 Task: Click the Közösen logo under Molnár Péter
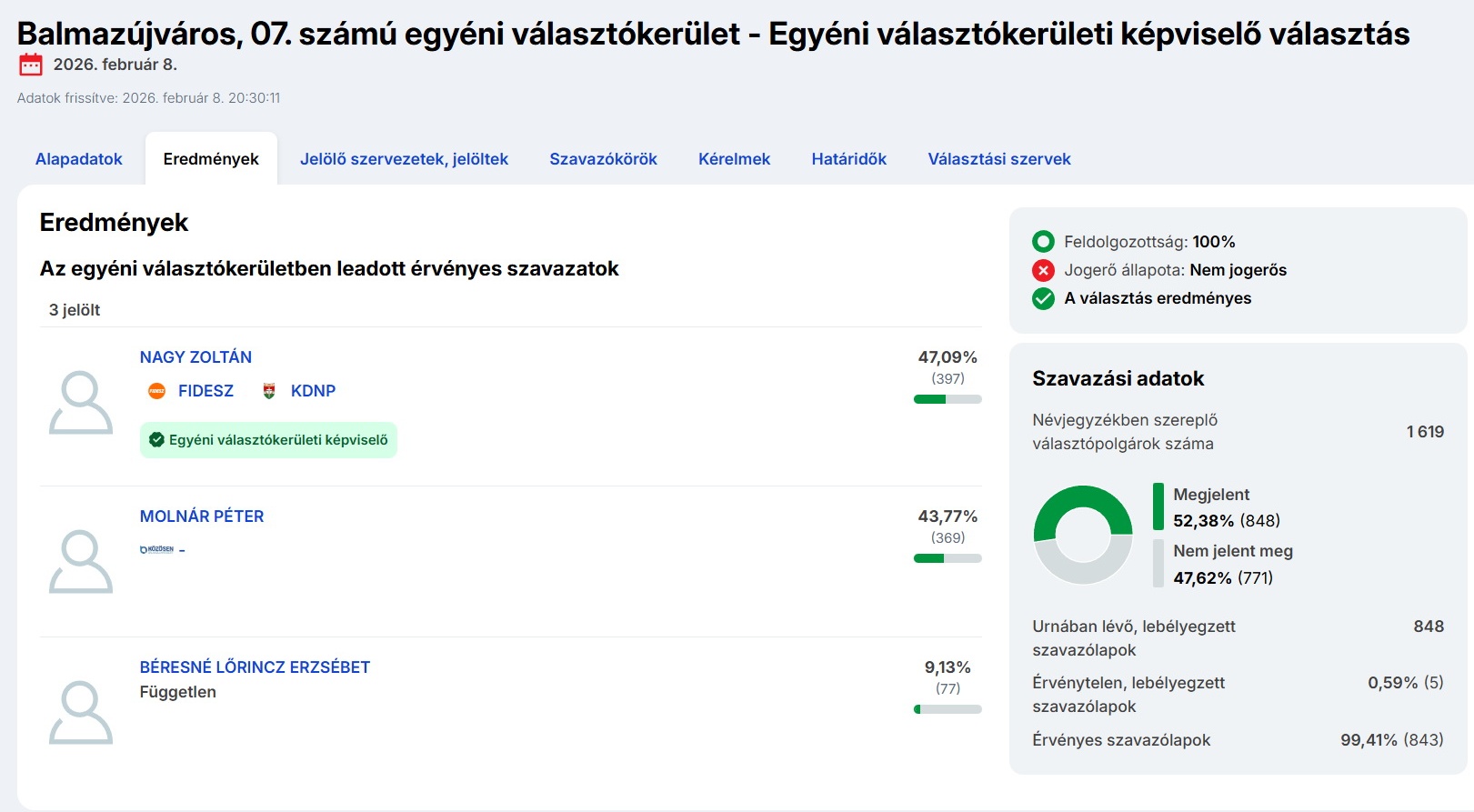coord(157,549)
